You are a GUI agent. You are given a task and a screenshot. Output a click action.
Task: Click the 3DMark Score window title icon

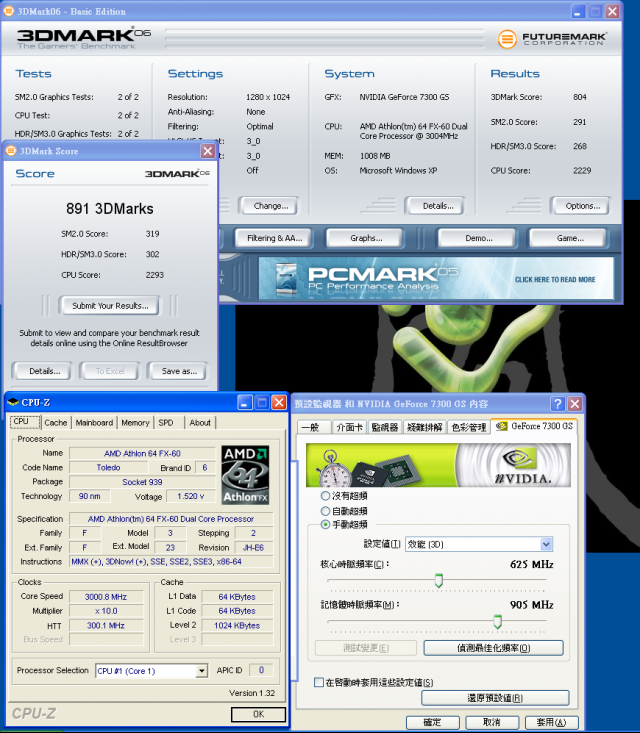pos(11,151)
